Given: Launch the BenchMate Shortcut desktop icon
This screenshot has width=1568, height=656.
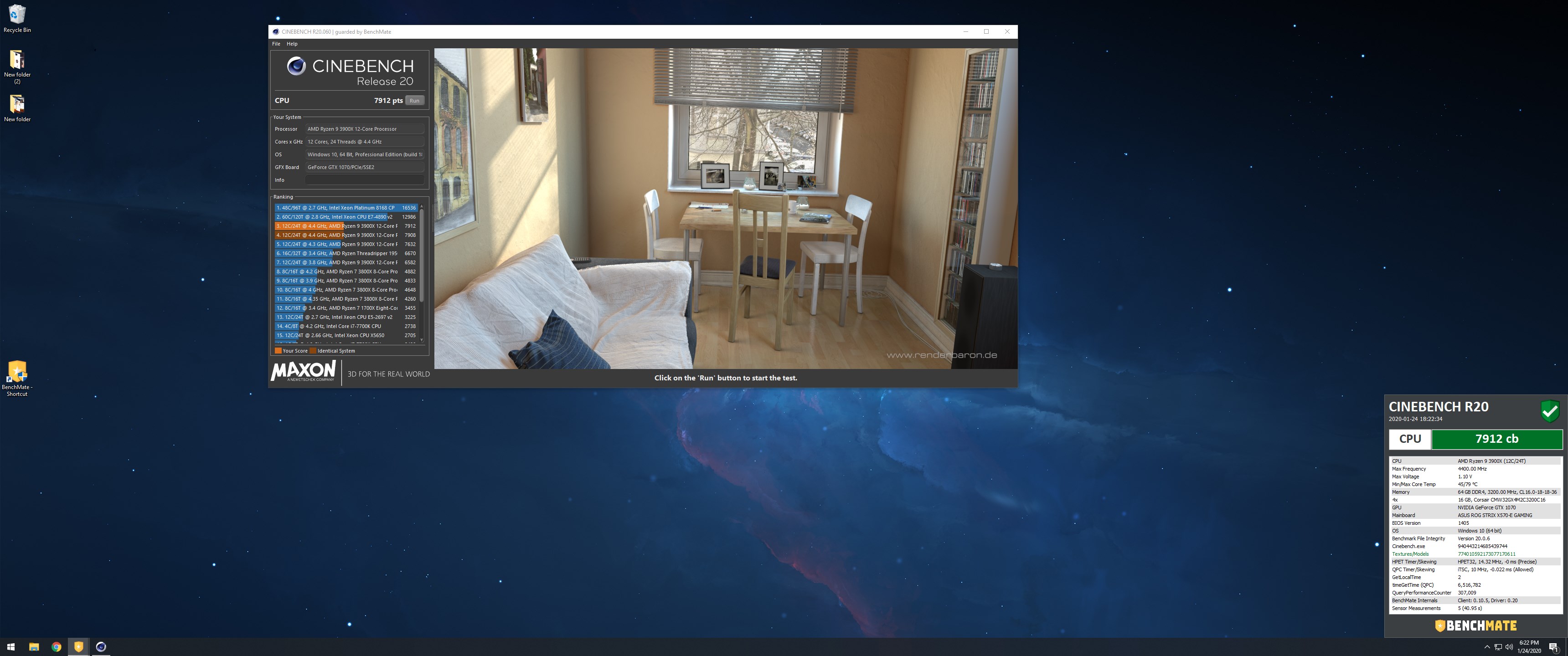Looking at the screenshot, I should click(x=17, y=378).
